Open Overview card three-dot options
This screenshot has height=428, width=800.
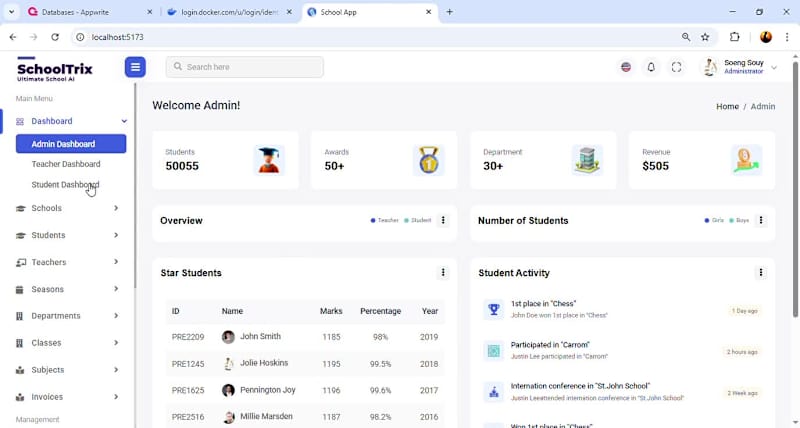tap(443, 220)
